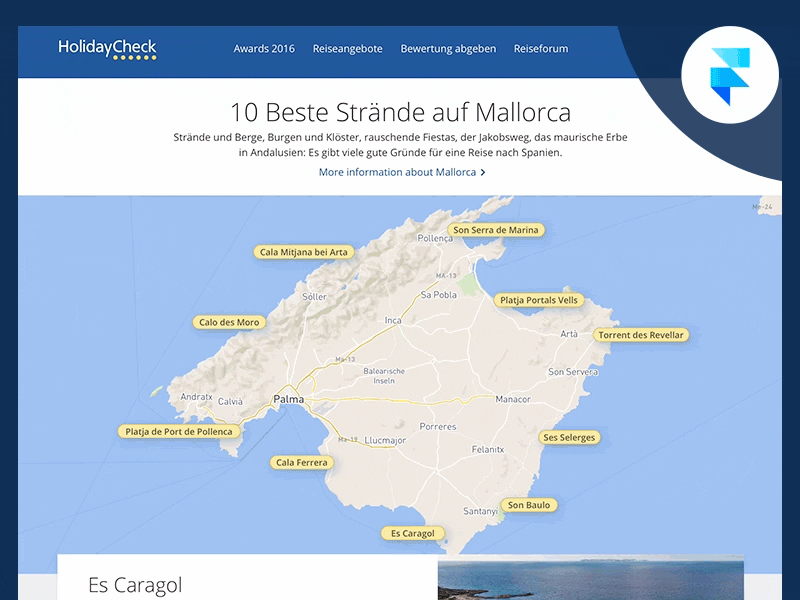800x600 pixels.
Task: Click the HolidayCheck logo
Action: tap(107, 49)
